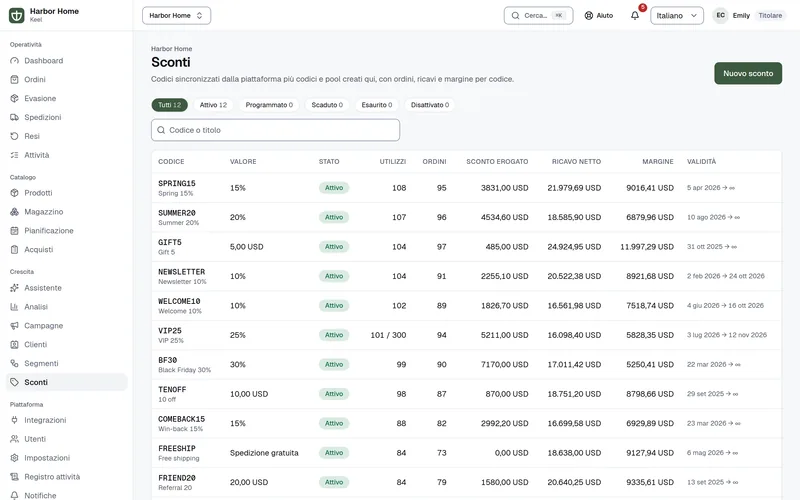The height and width of the screenshot is (500, 800).
Task: Select the Disattivato 0 filter tab
Action: 430,105
